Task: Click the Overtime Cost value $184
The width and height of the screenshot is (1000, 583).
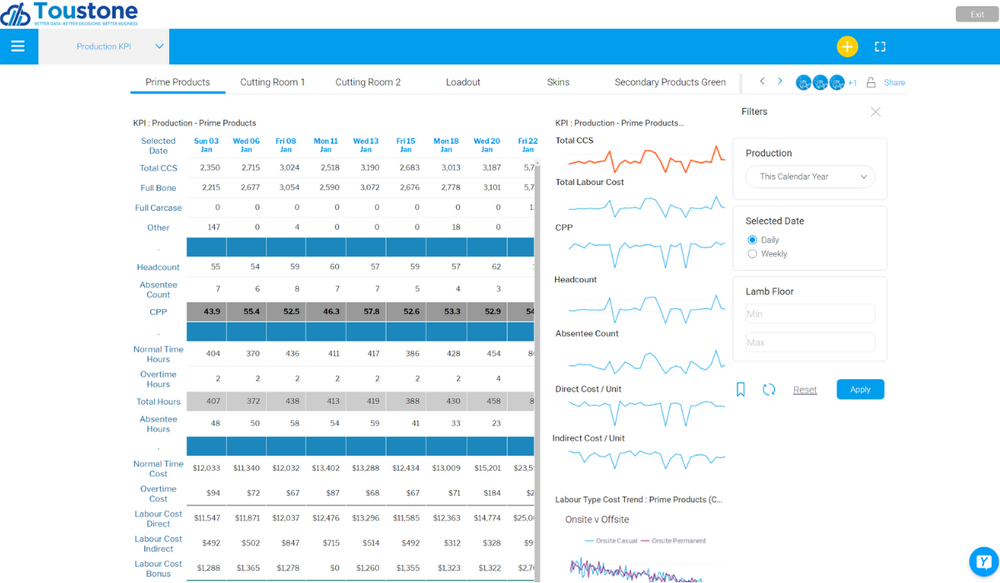Action: (492, 493)
